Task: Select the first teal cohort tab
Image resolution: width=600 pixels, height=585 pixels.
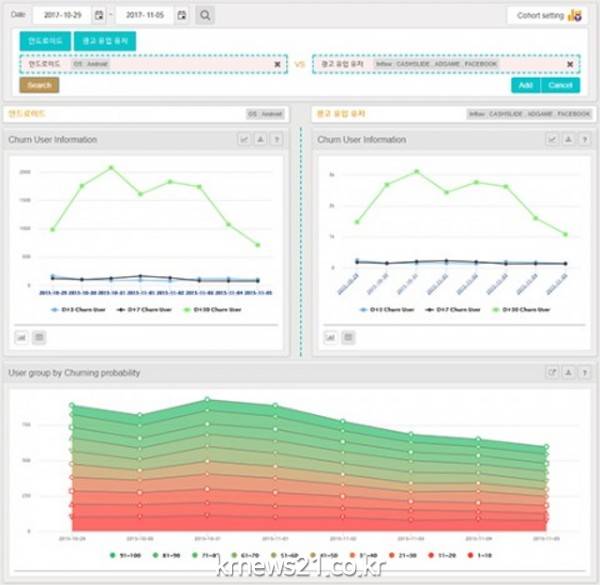Action: 44,41
